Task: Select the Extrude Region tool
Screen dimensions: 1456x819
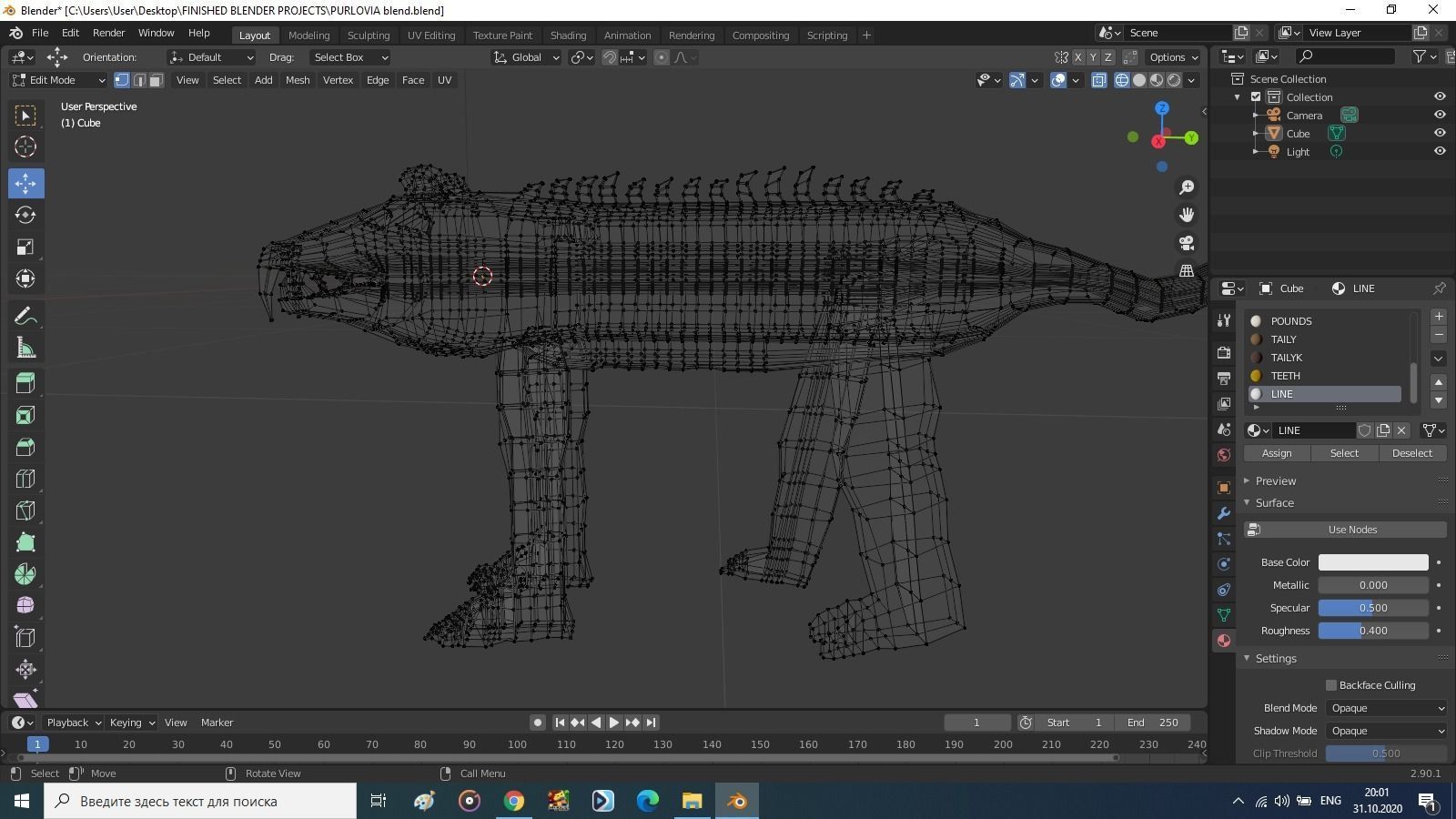Action: click(x=25, y=383)
